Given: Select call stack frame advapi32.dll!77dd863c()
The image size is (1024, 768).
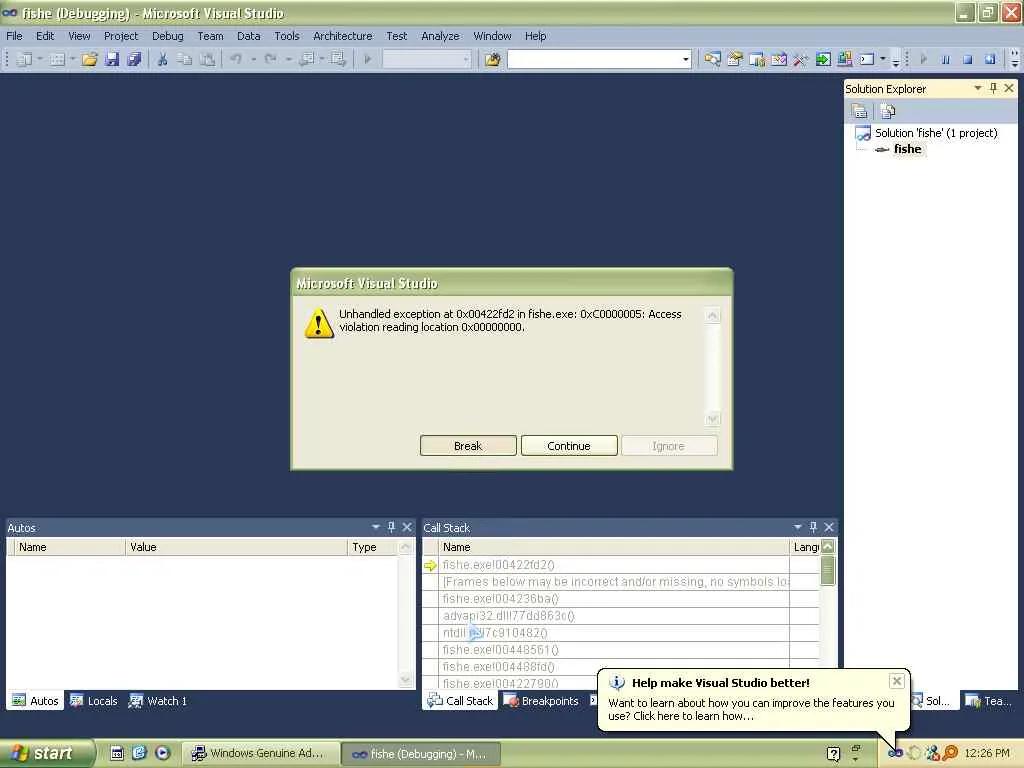Looking at the screenshot, I should 508,616.
